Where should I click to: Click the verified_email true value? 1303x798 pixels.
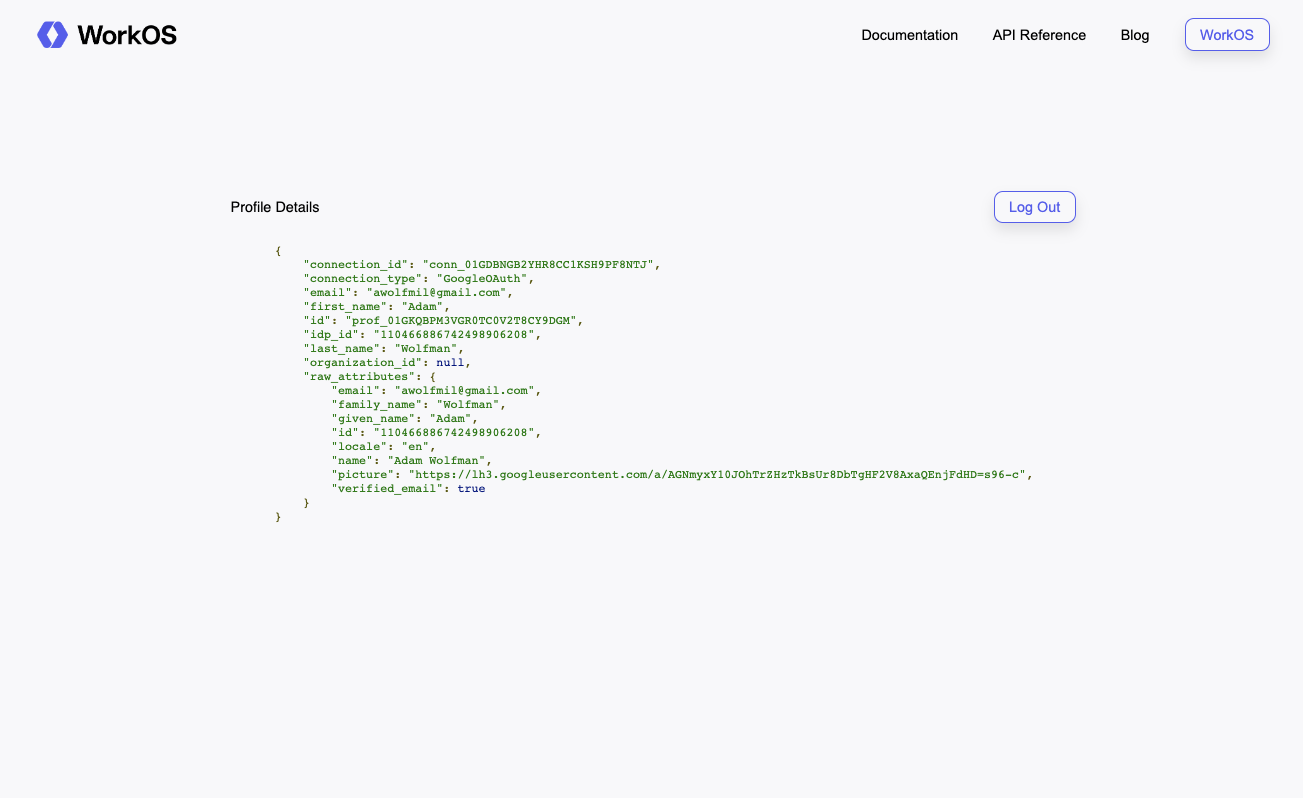click(471, 488)
